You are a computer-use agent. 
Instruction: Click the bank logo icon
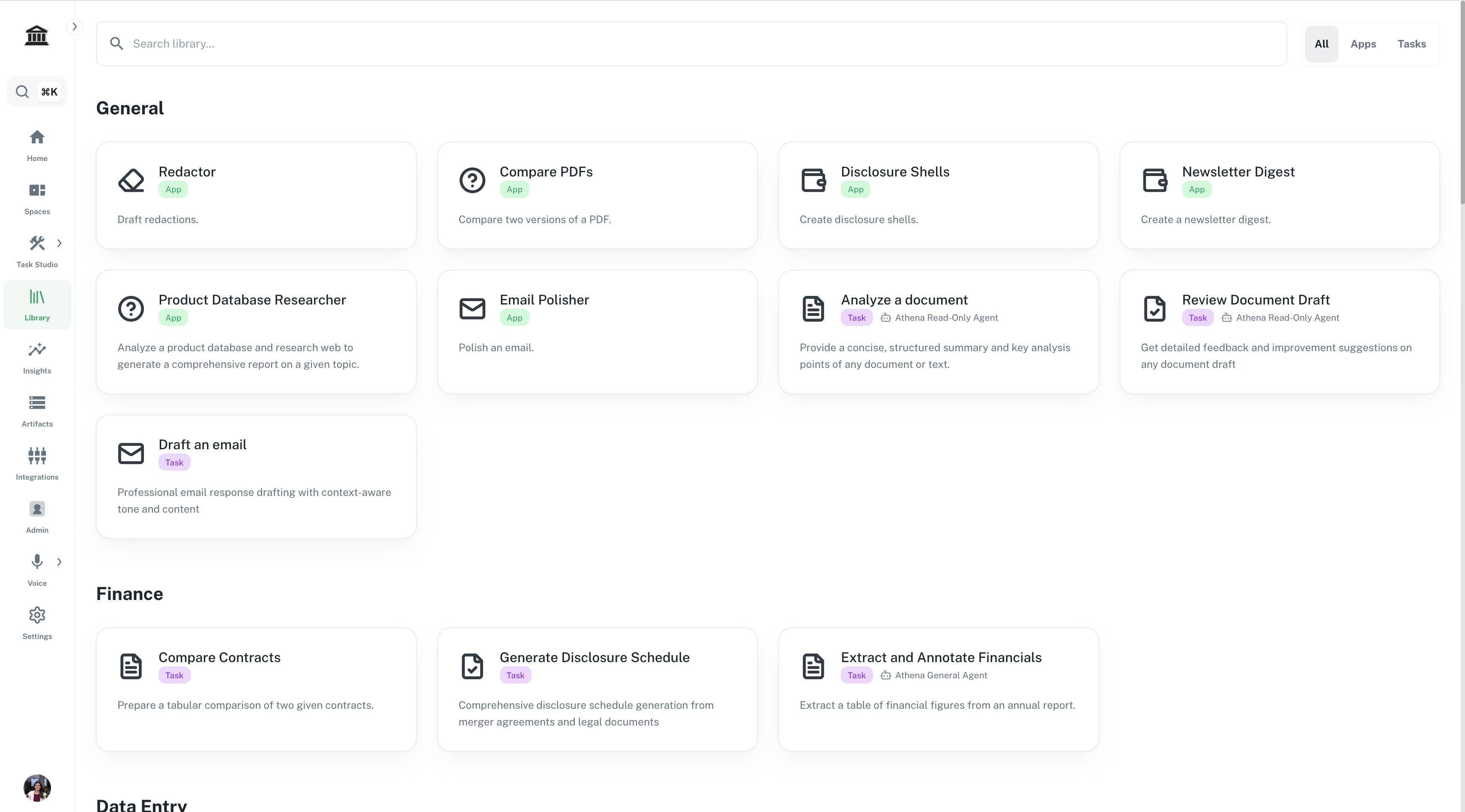(x=37, y=35)
